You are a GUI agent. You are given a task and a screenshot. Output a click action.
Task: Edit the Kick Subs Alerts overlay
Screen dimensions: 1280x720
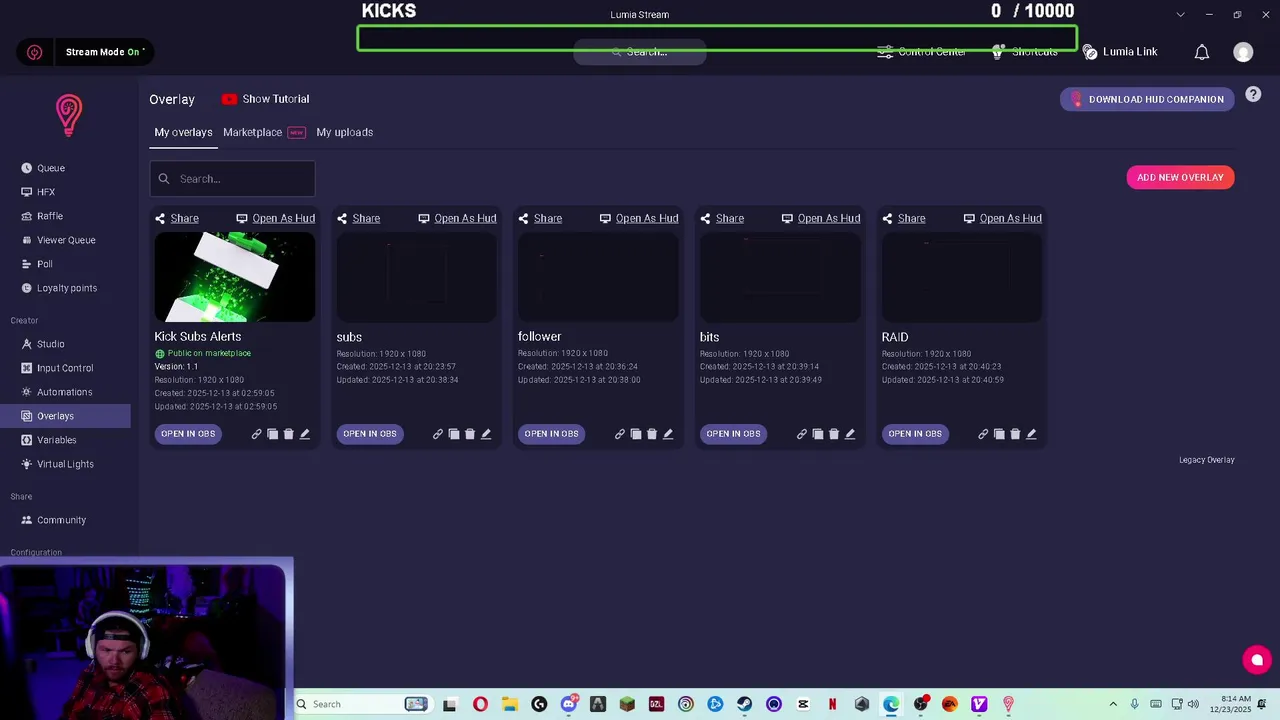[x=304, y=434]
